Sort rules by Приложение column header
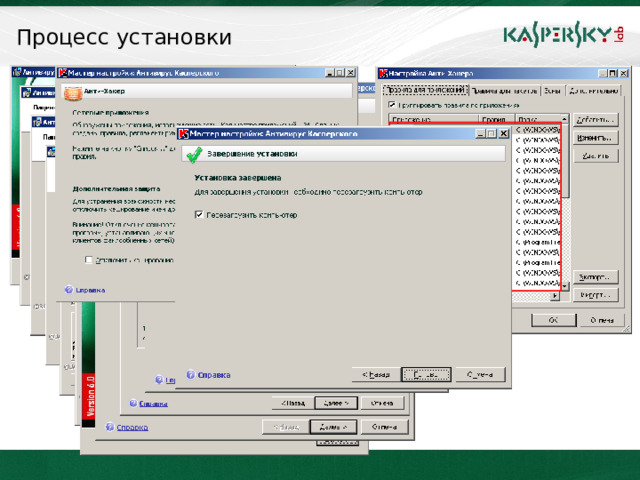The image size is (640, 480). (433, 119)
